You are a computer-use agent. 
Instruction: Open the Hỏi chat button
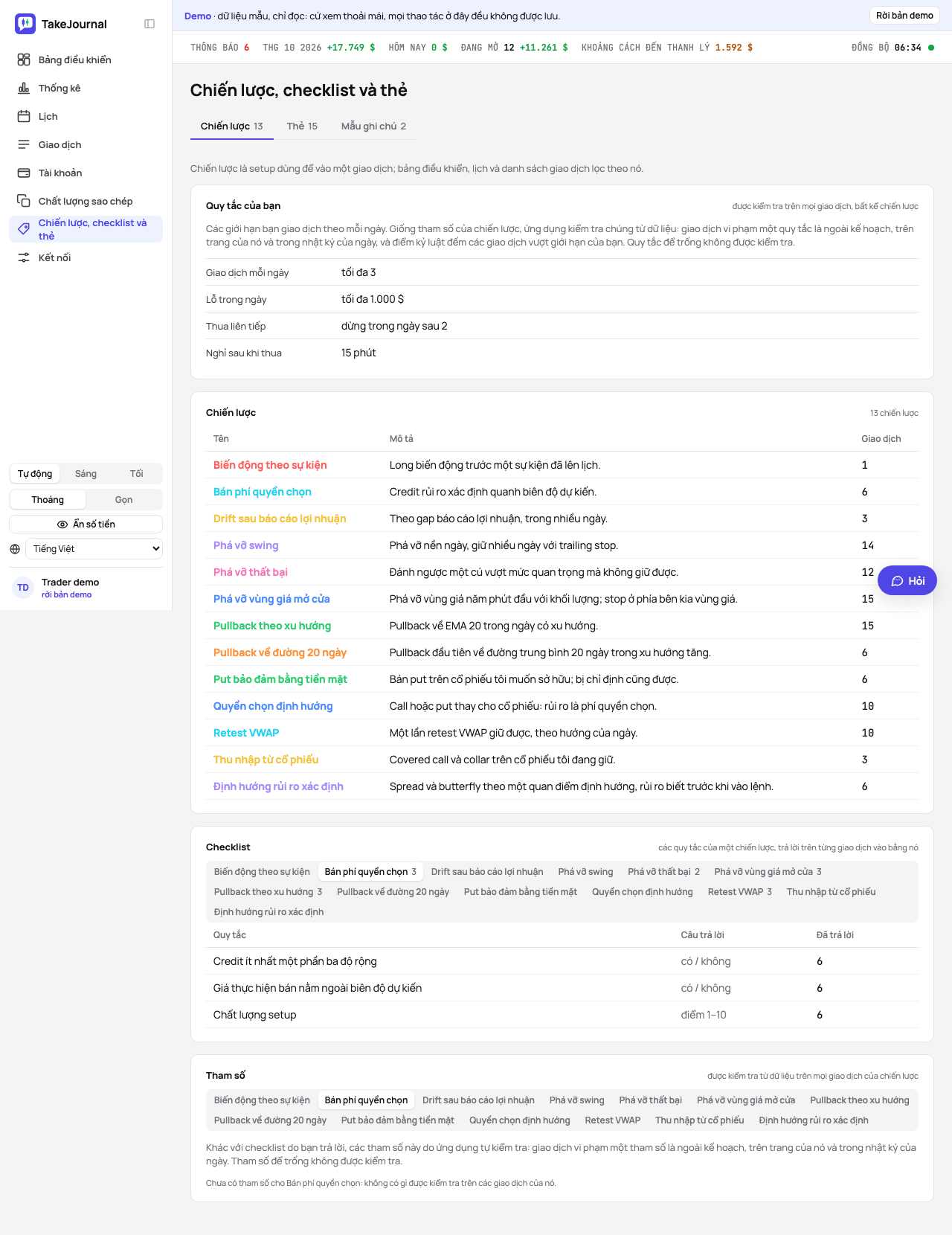tap(907, 581)
